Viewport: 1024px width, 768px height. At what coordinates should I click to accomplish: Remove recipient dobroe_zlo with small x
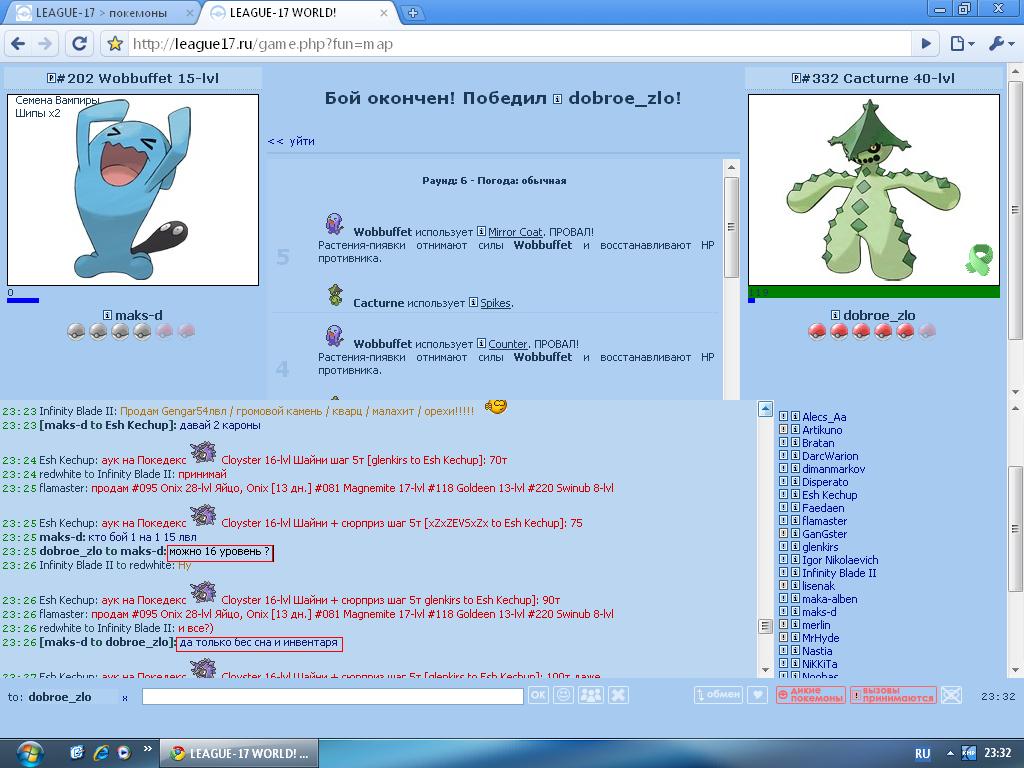125,698
